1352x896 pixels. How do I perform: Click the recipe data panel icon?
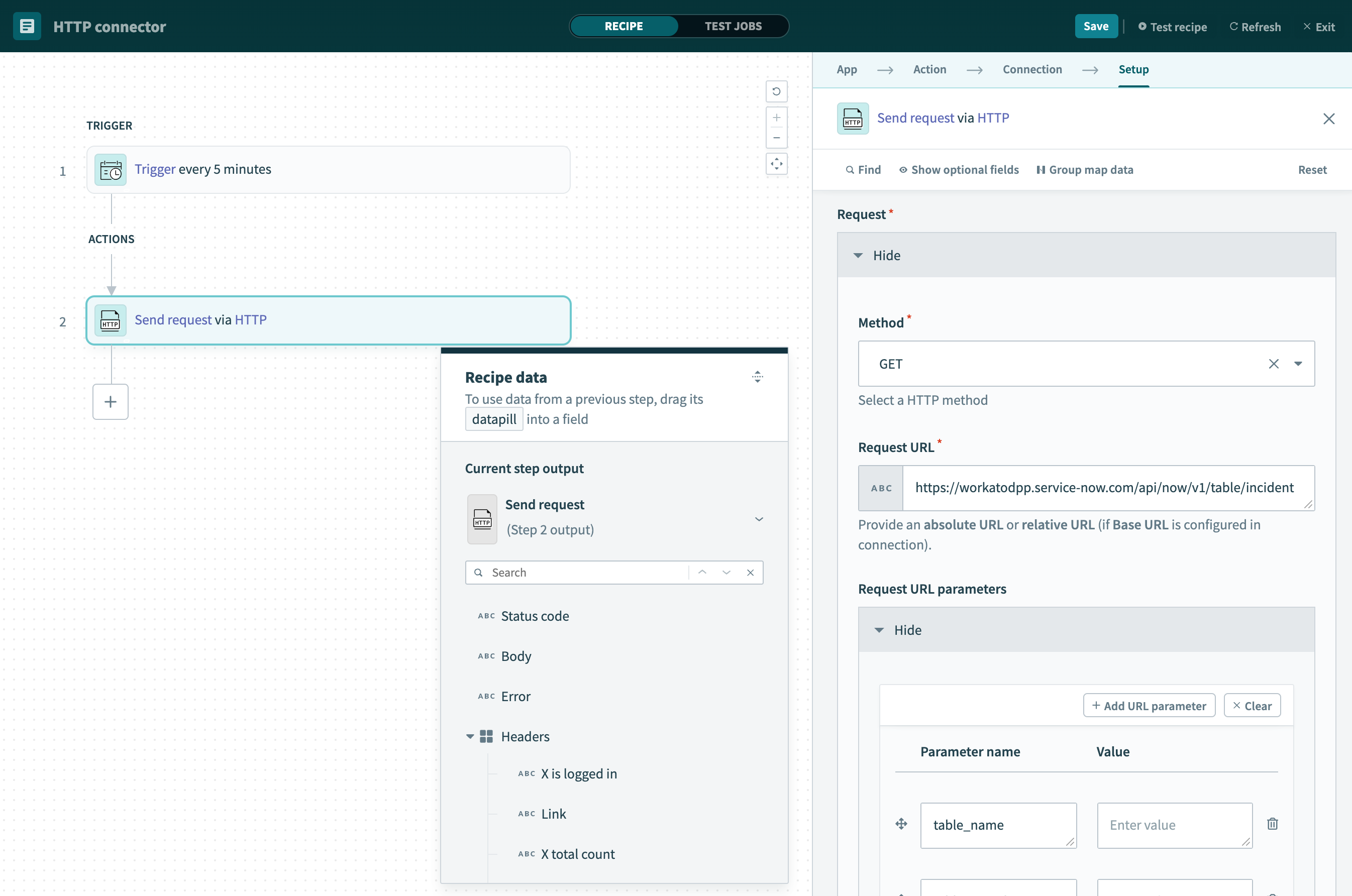758,377
